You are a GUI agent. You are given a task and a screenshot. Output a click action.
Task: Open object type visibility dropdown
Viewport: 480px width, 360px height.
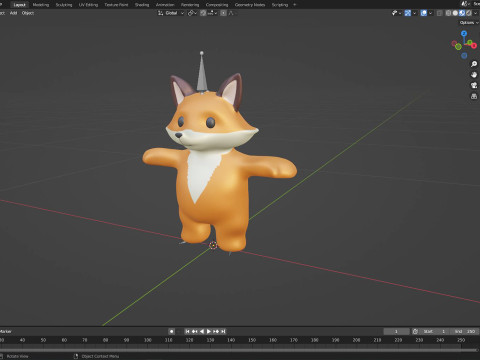click(396, 13)
